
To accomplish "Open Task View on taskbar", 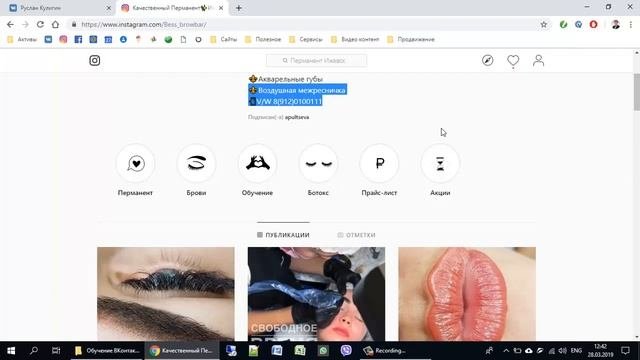I will pos(56,351).
